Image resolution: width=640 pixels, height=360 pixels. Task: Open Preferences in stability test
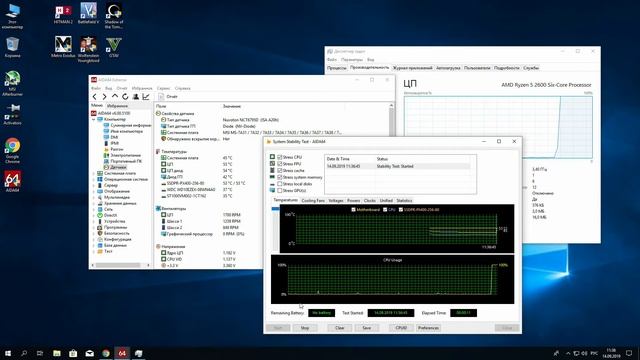(x=428, y=328)
